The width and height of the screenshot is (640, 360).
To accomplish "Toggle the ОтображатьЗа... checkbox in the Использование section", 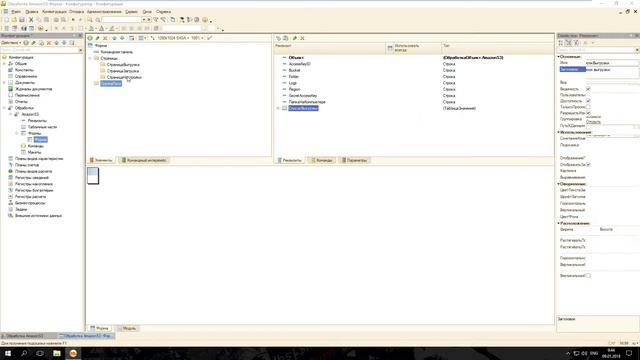I will click(x=588, y=164).
